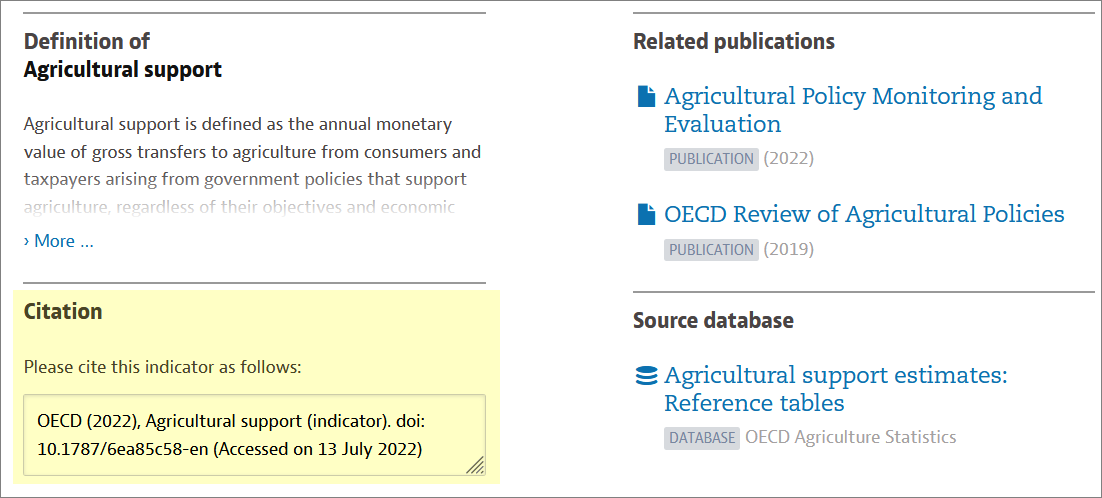Open OECD Review of Agricultural Policies link

[864, 214]
